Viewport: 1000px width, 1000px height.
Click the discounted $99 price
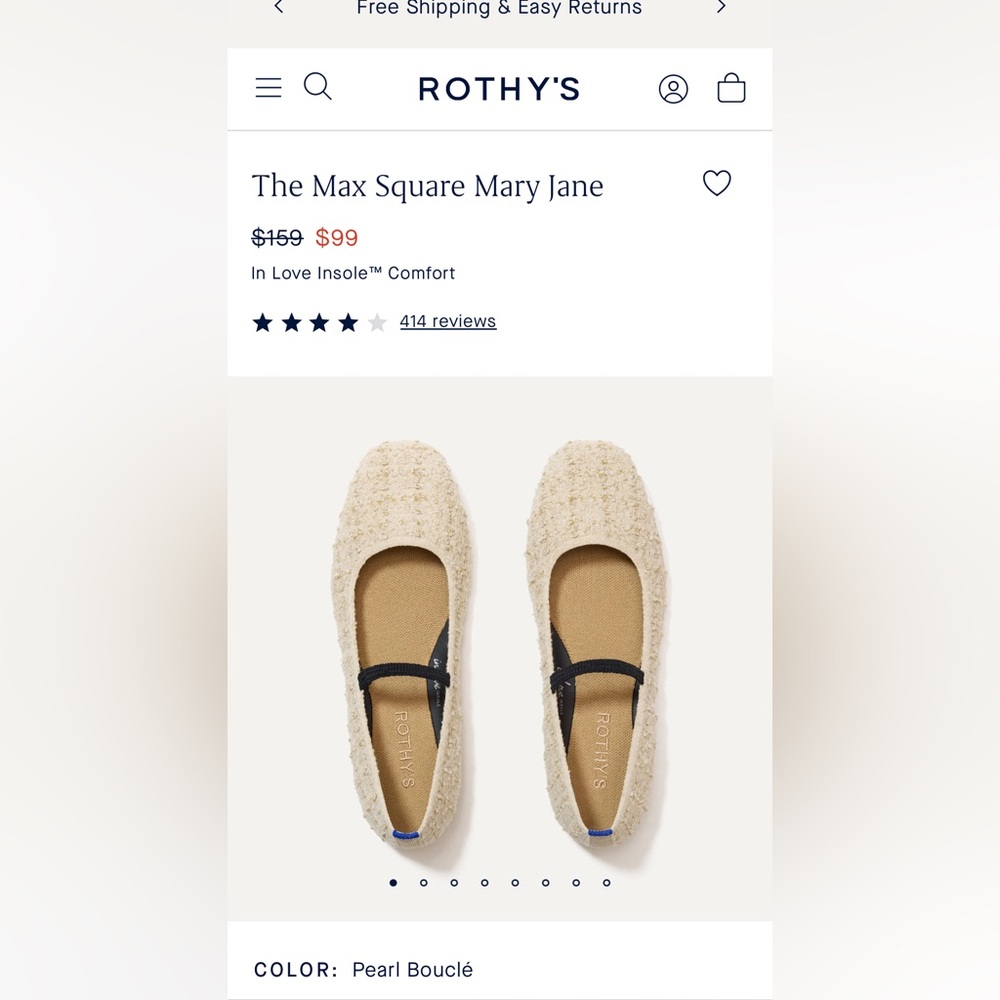click(336, 238)
